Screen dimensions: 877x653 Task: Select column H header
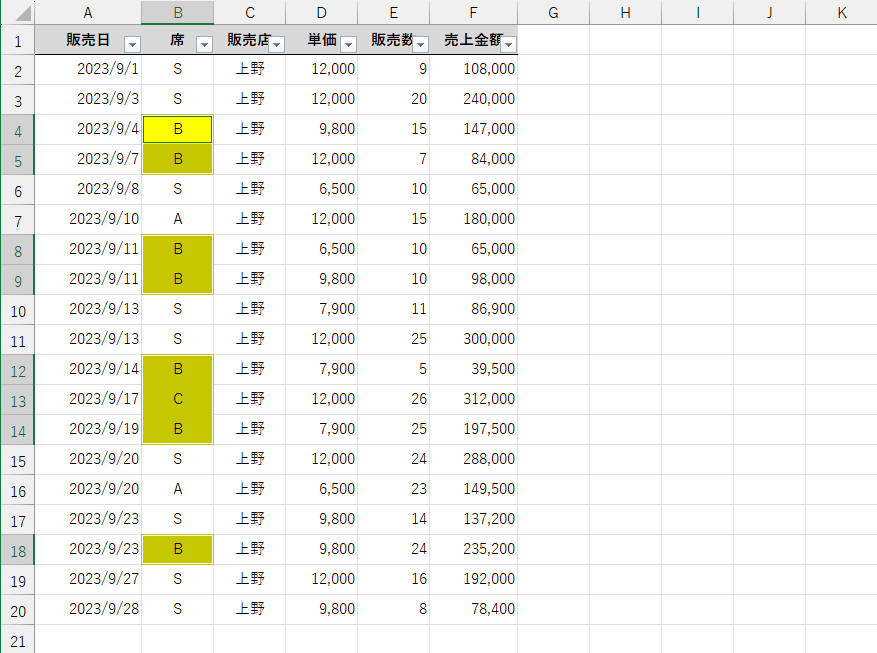pos(625,12)
